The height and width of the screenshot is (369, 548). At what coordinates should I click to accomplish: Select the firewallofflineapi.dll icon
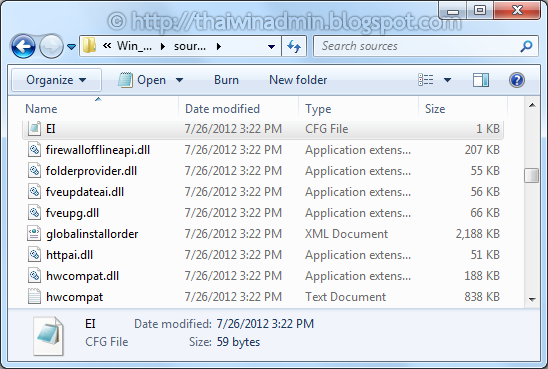[x=34, y=150]
